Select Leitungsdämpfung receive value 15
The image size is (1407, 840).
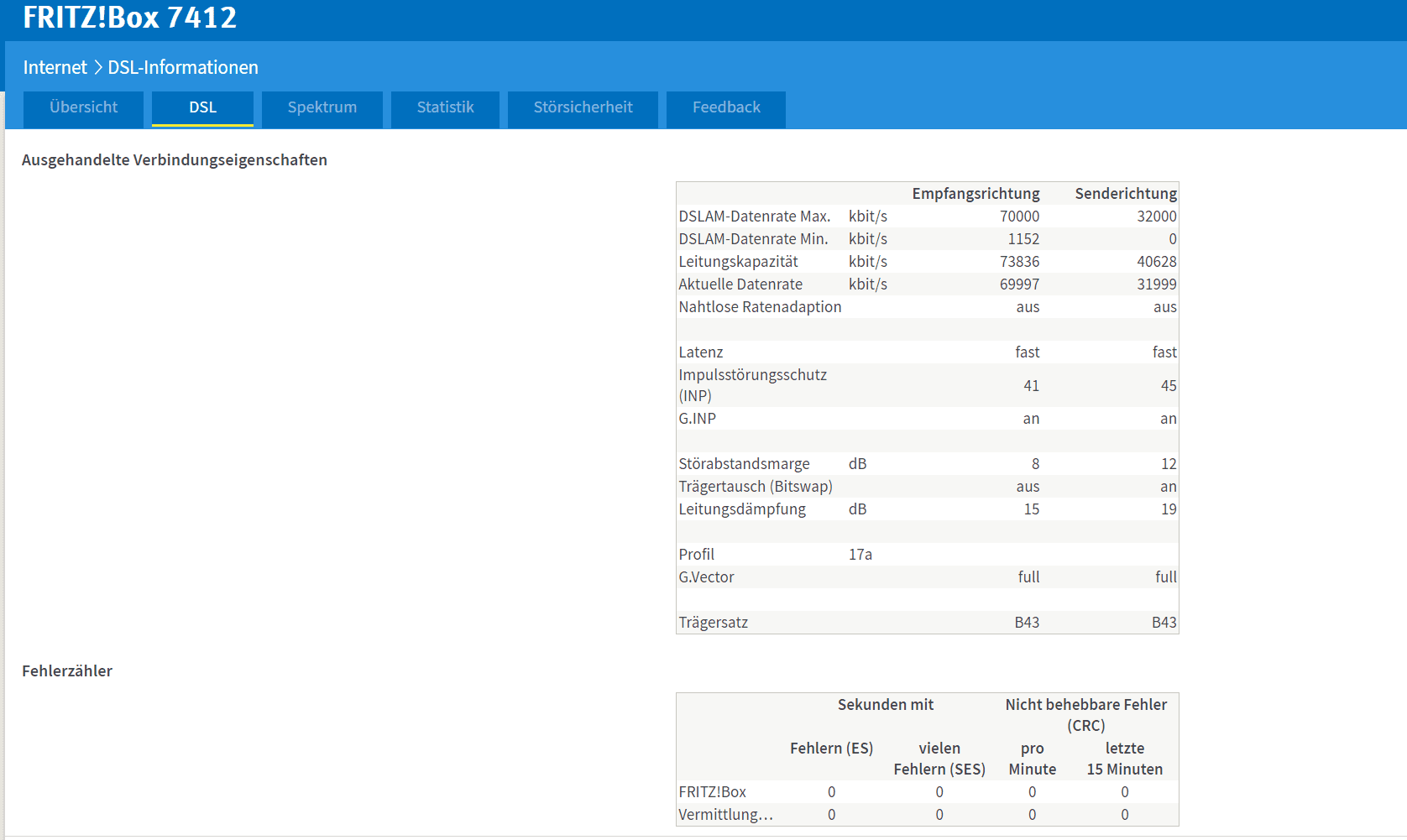point(1031,509)
